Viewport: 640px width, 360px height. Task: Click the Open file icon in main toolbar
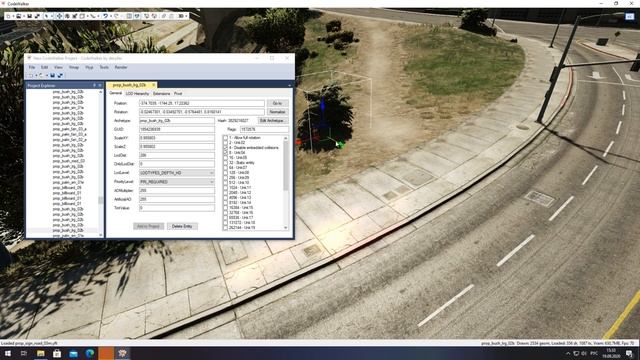click(x=18, y=16)
